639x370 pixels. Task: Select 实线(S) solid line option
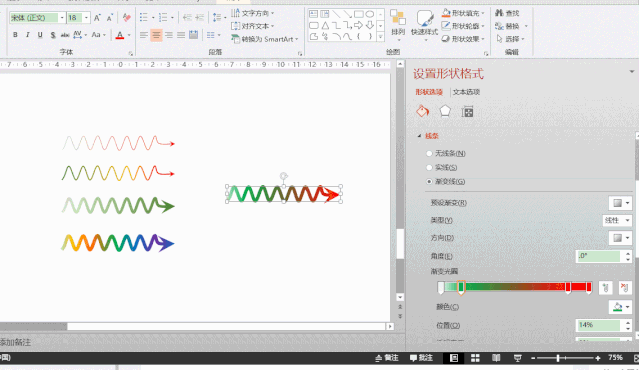tap(442, 167)
